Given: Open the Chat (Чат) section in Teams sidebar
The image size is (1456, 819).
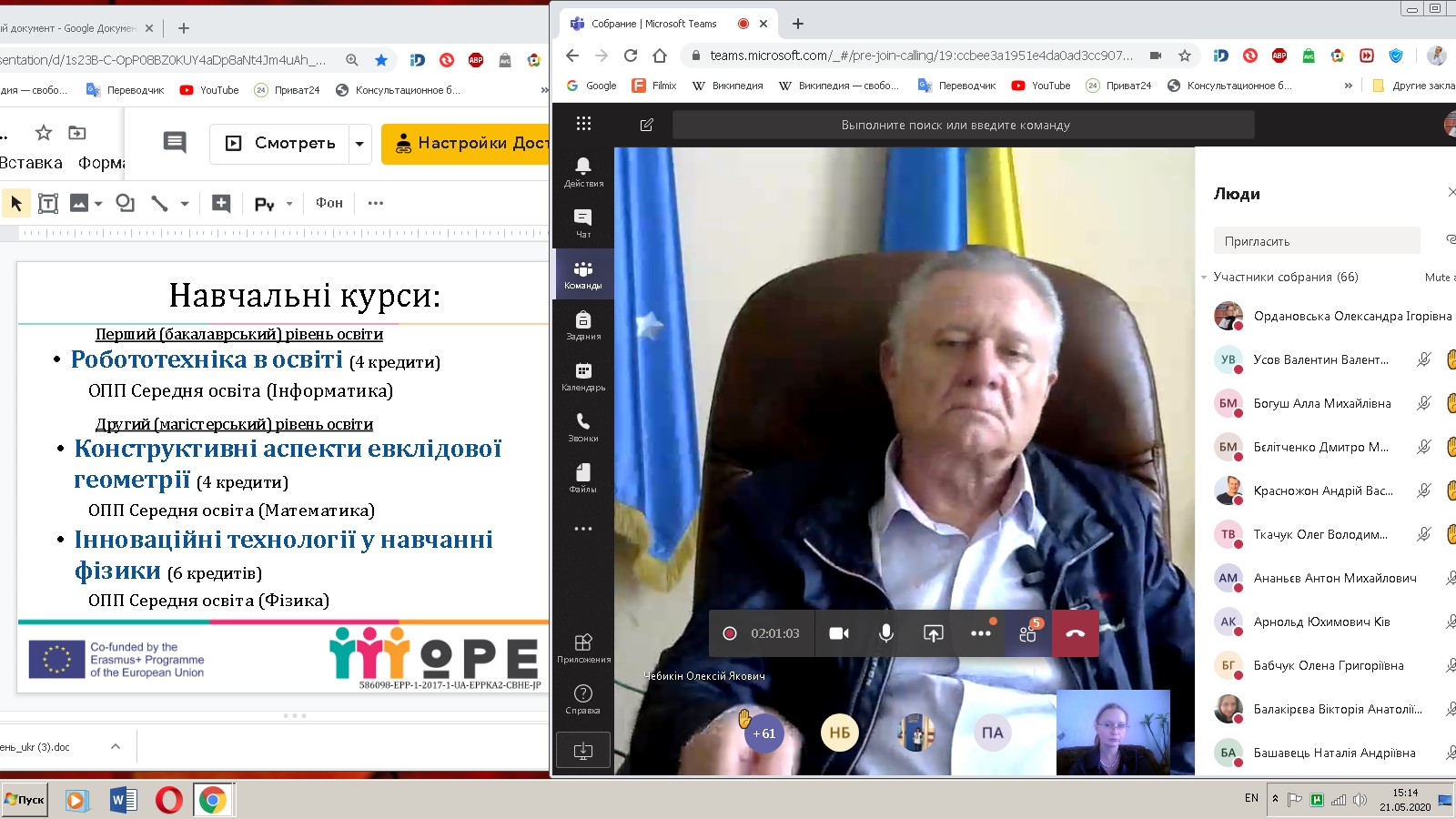Looking at the screenshot, I should click(583, 222).
